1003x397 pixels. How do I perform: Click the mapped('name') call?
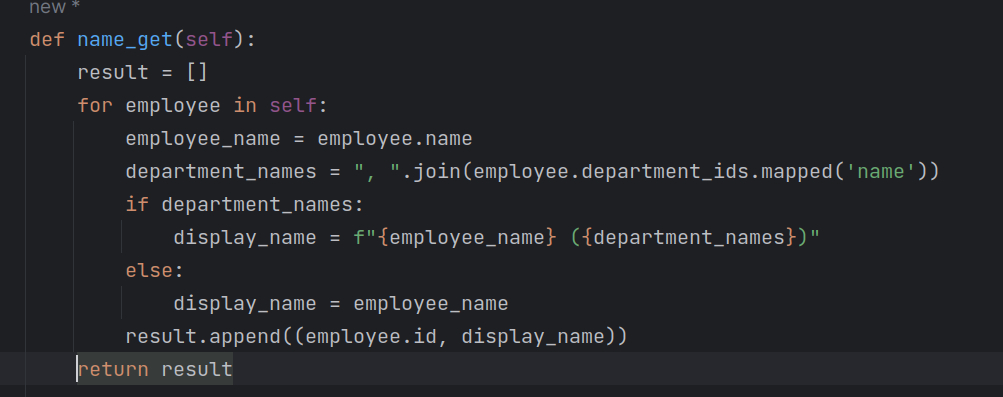tap(844, 172)
